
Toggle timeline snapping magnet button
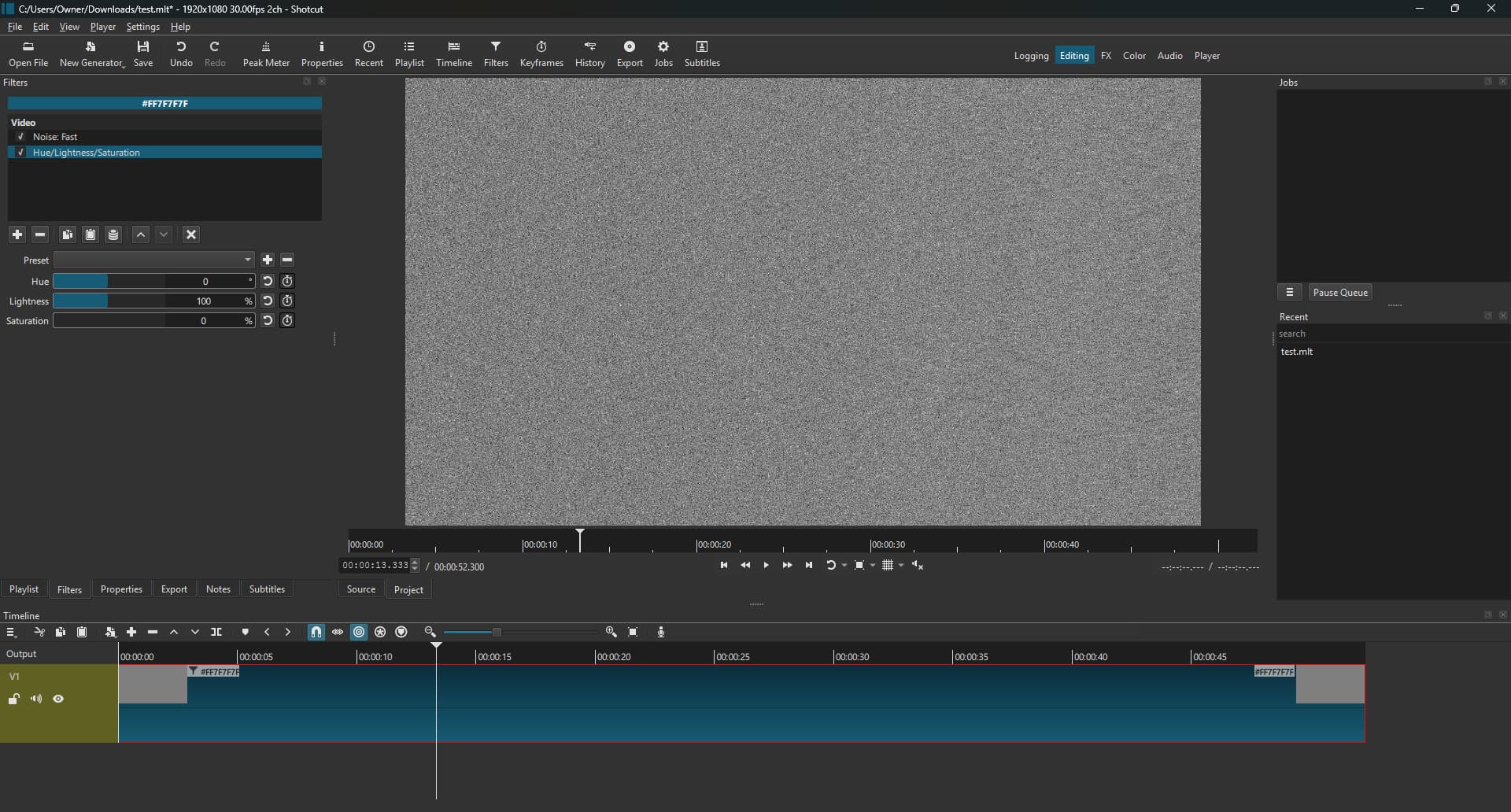[x=316, y=633]
